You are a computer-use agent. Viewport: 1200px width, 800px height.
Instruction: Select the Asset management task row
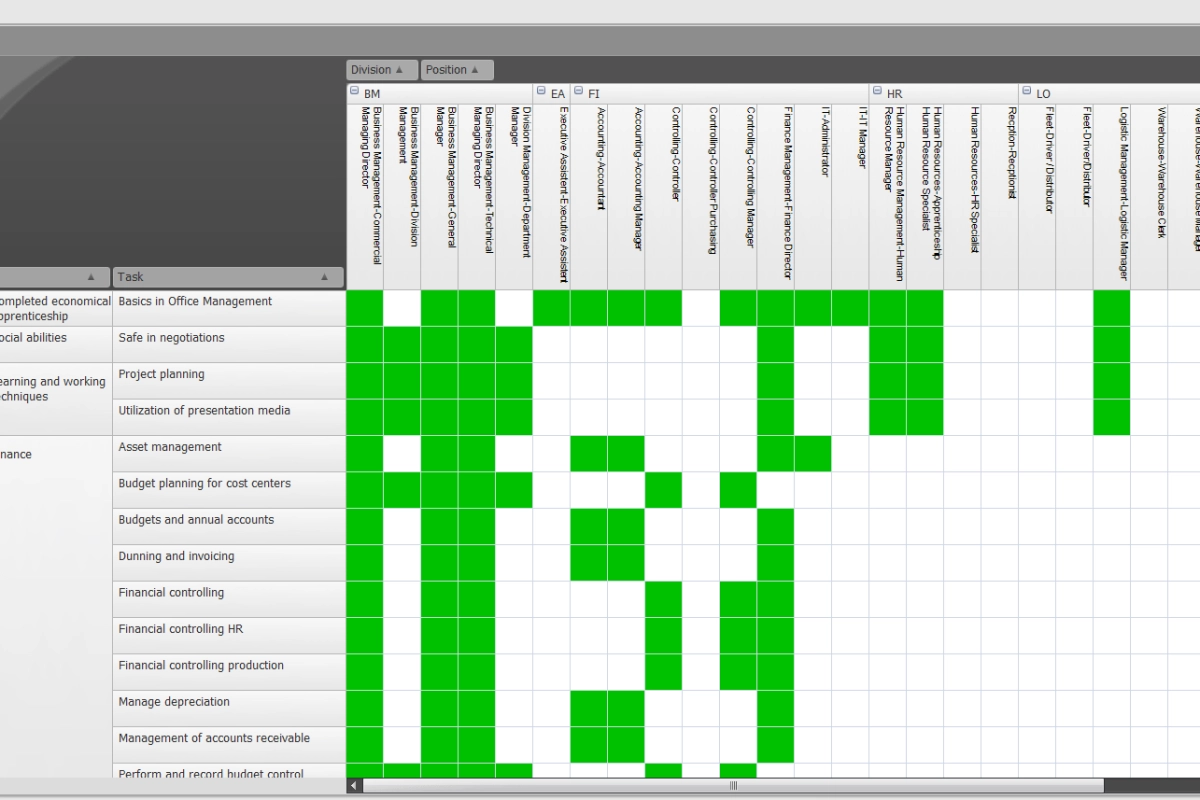pos(228,453)
